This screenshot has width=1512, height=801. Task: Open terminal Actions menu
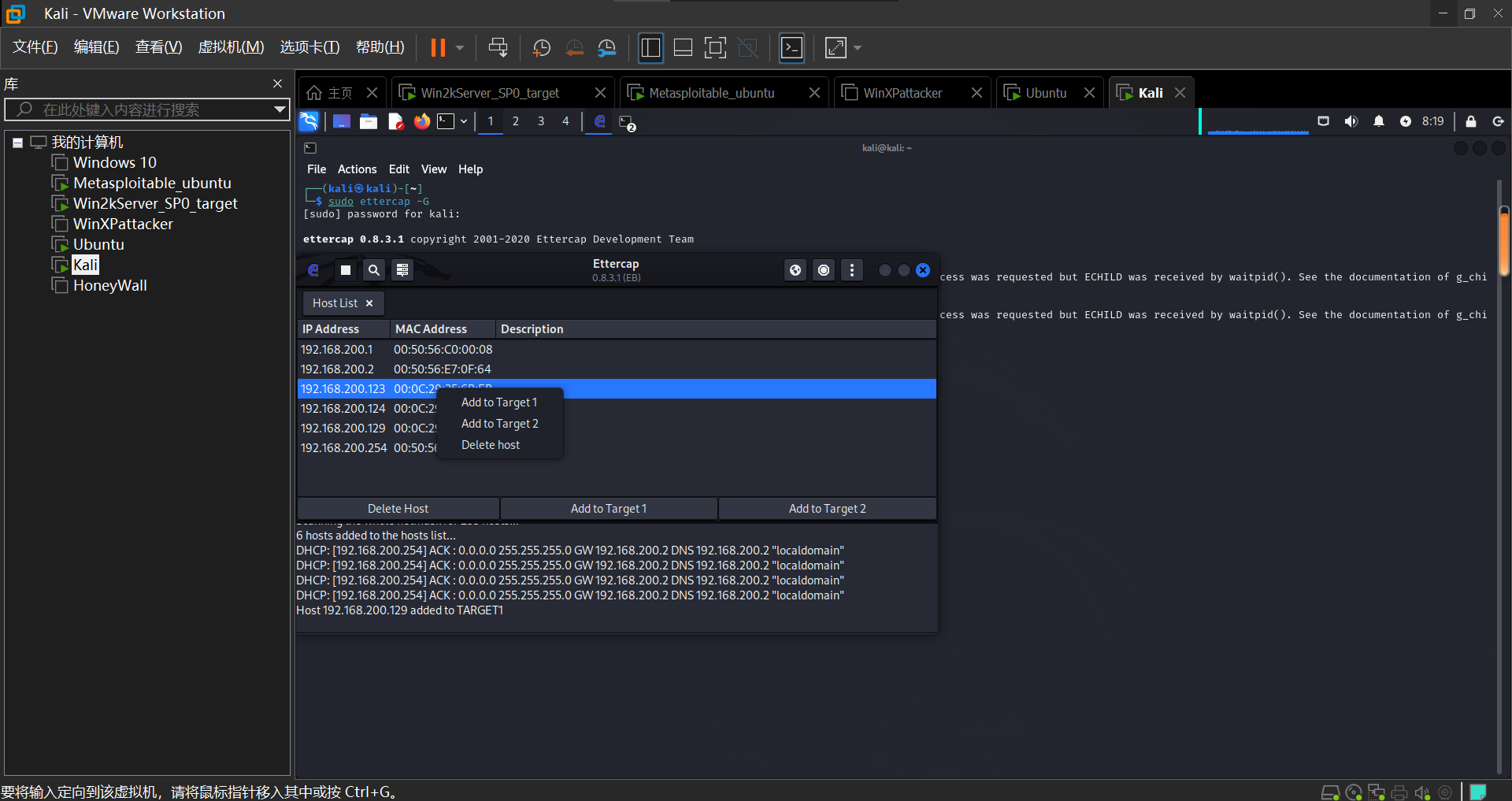357,169
